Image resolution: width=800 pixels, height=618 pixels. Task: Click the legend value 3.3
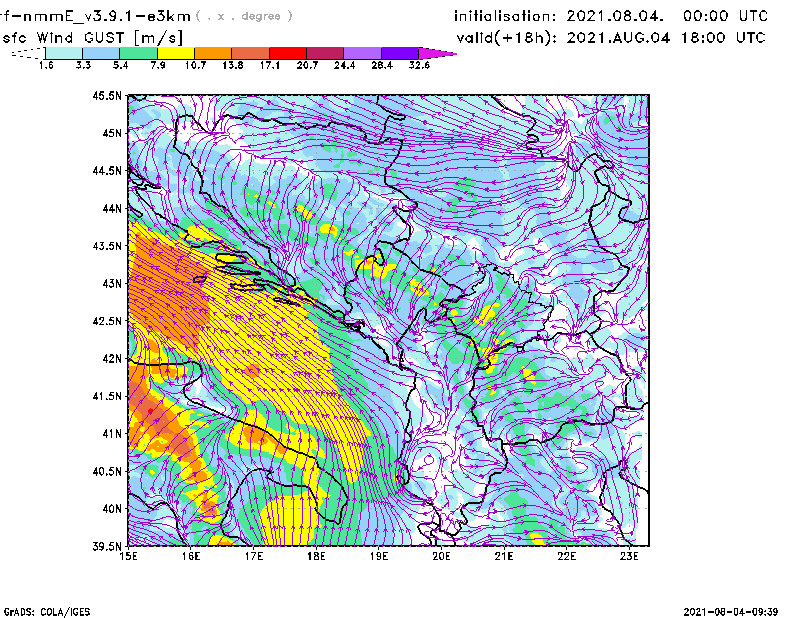83,65
